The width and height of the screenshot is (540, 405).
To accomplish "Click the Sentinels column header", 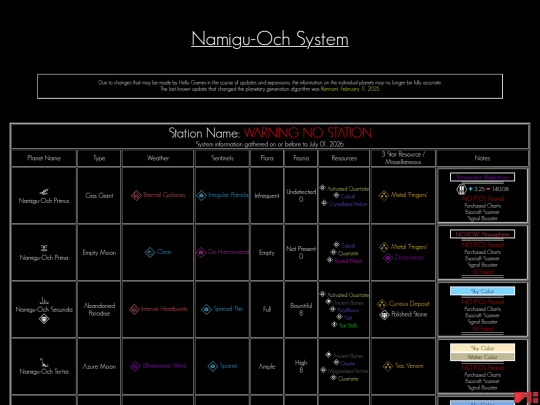I will [x=222, y=158].
